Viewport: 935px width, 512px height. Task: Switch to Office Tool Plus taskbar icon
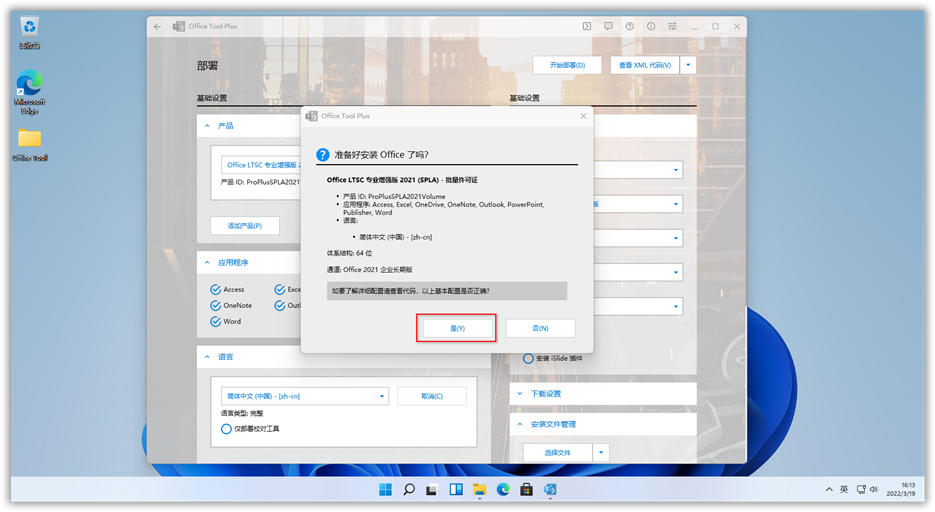pos(550,490)
